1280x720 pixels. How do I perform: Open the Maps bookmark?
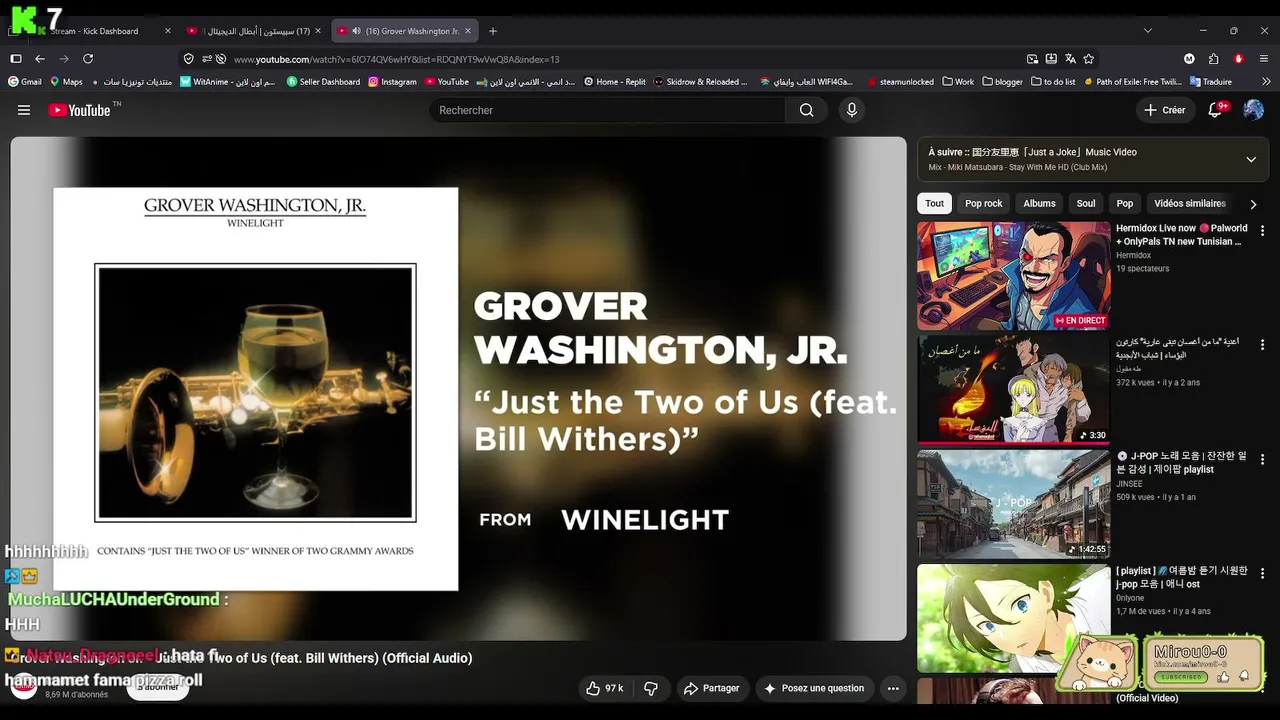tap(66, 82)
